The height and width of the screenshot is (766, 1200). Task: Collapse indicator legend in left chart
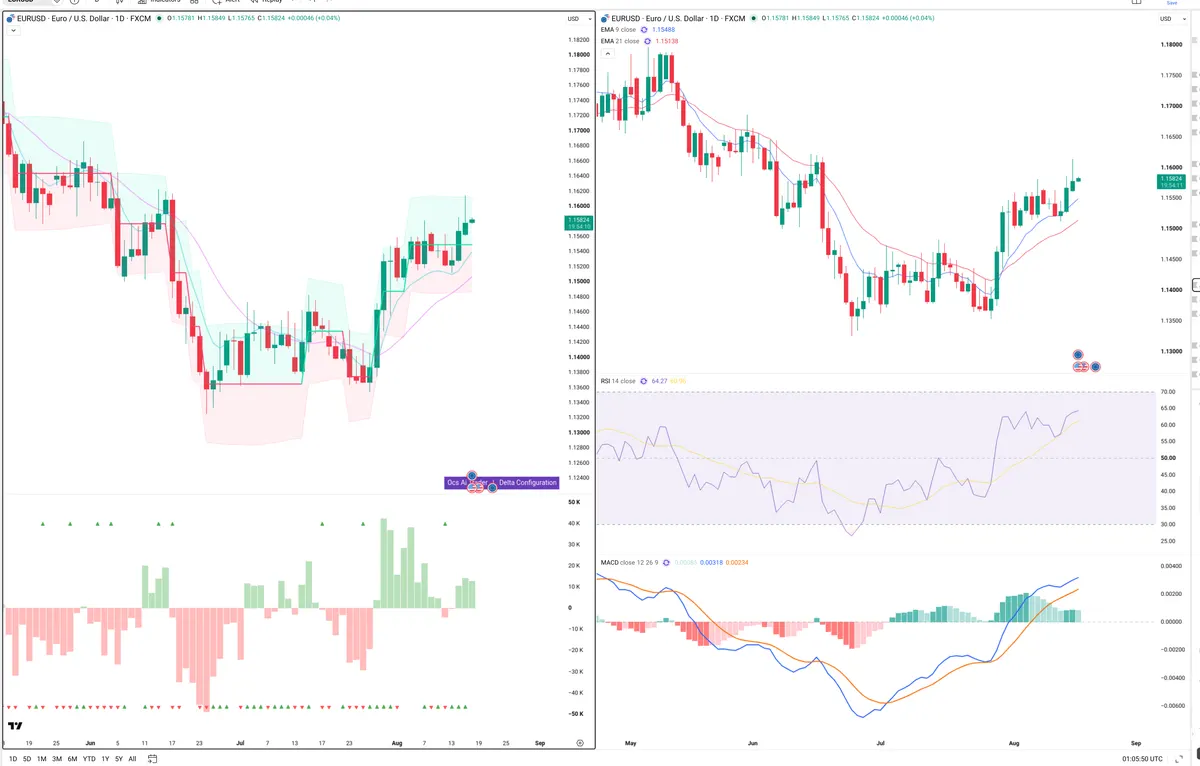[12, 31]
